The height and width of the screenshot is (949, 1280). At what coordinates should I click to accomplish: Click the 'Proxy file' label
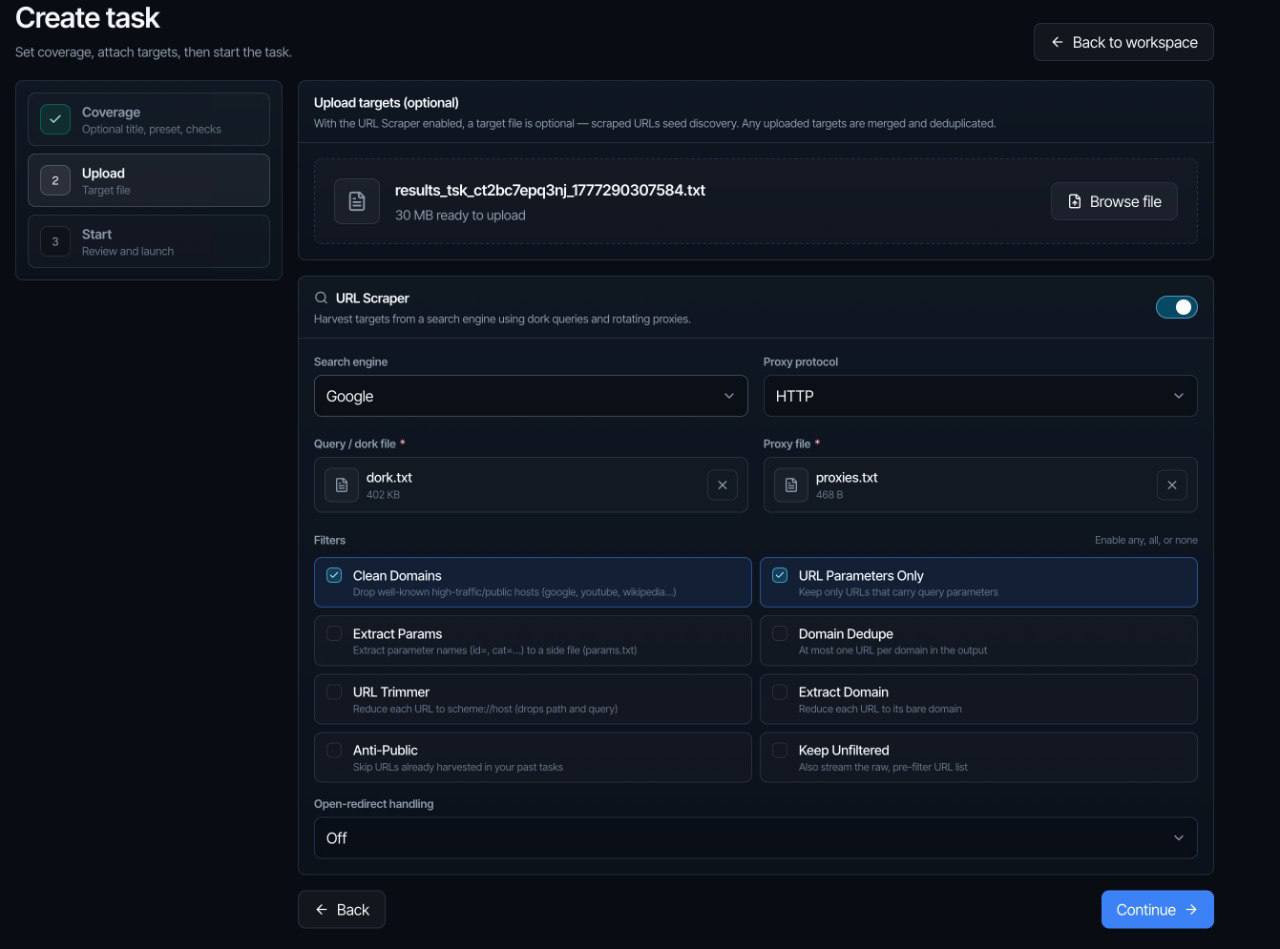point(787,443)
